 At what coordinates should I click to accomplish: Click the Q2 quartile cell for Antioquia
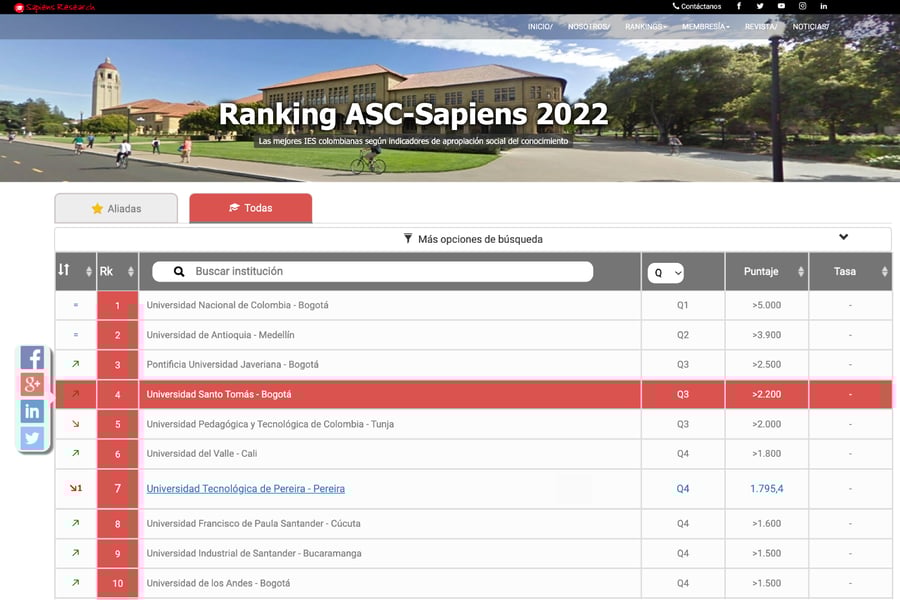(x=682, y=335)
